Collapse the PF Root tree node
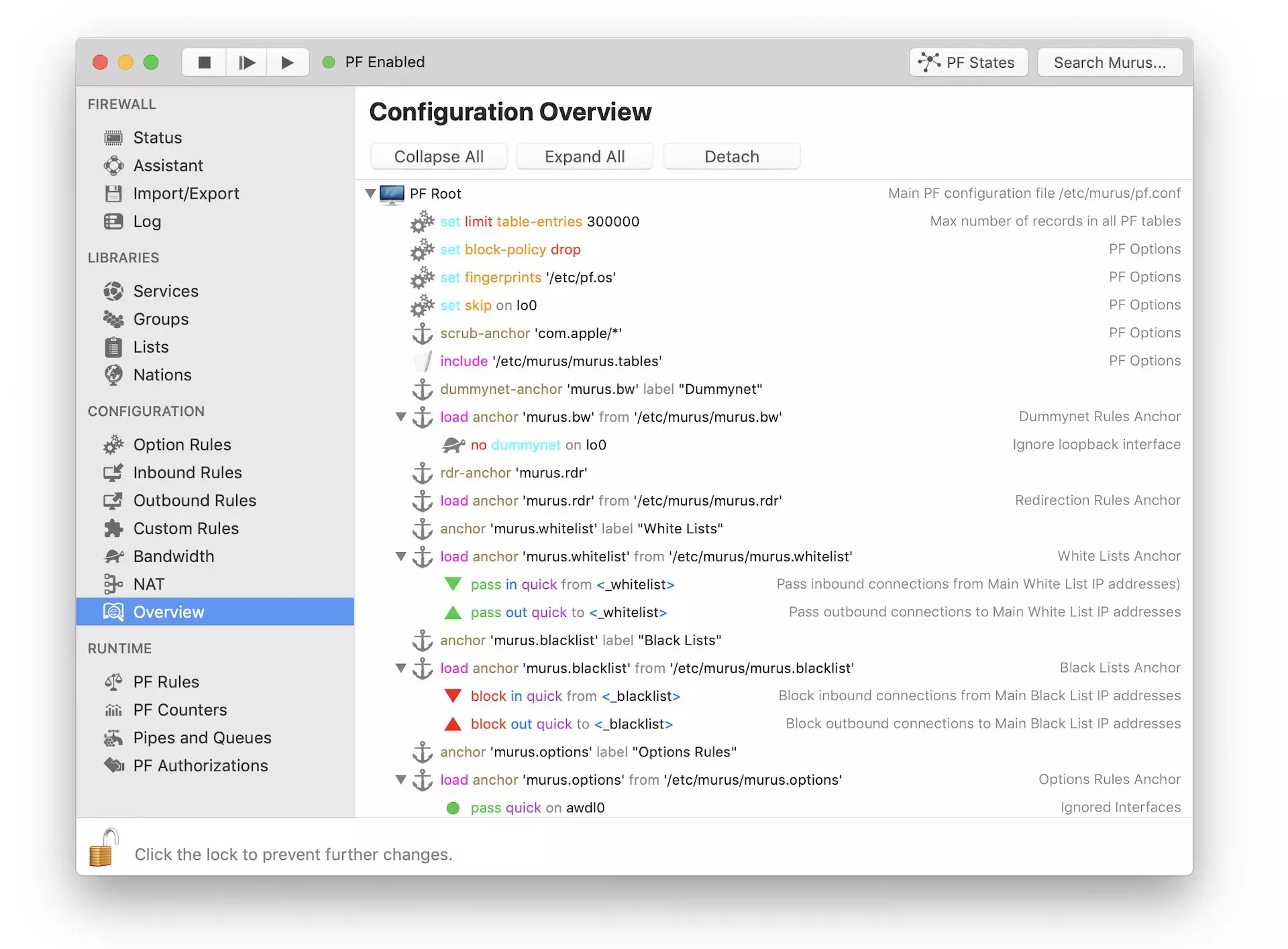Image resolution: width=1288 pixels, height=949 pixels. 370,194
